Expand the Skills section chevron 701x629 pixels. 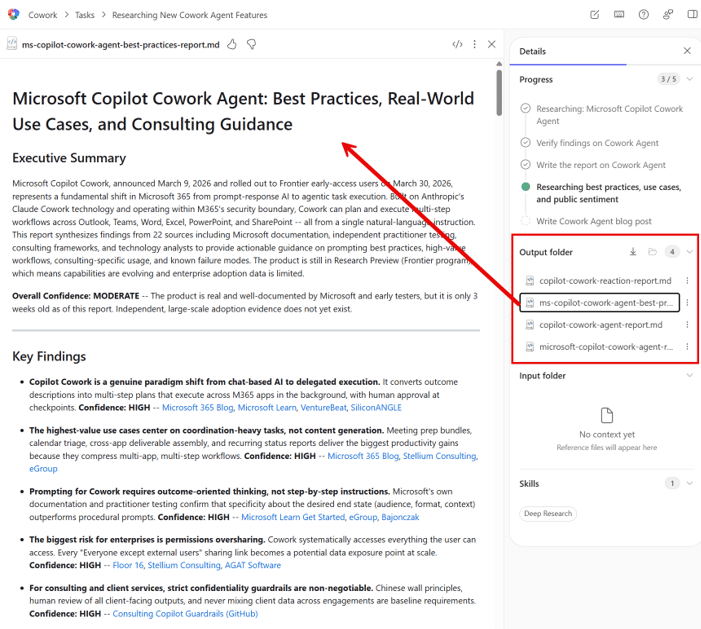pyautogui.click(x=689, y=484)
